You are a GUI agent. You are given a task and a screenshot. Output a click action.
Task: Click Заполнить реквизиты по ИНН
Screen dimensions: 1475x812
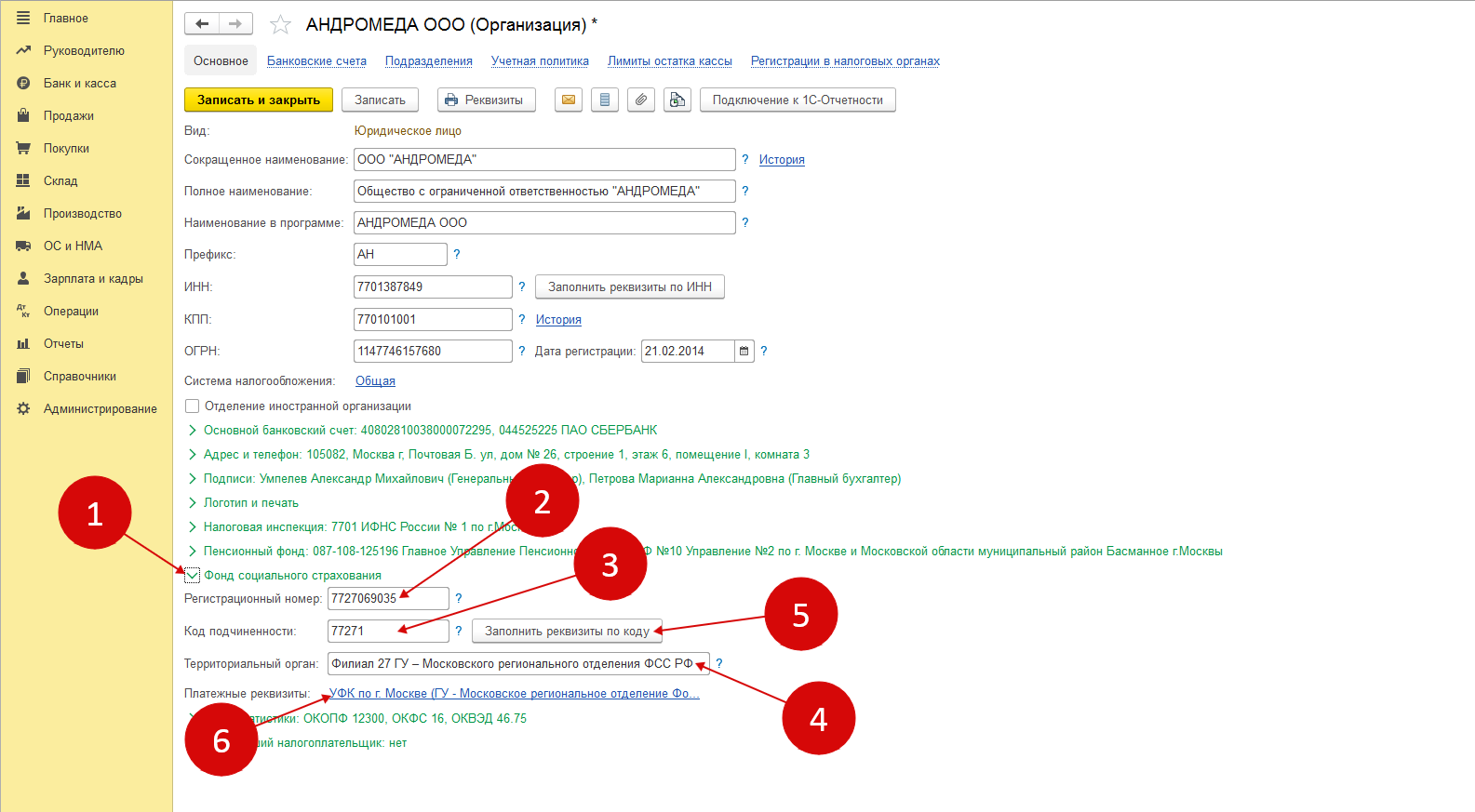[x=630, y=286]
